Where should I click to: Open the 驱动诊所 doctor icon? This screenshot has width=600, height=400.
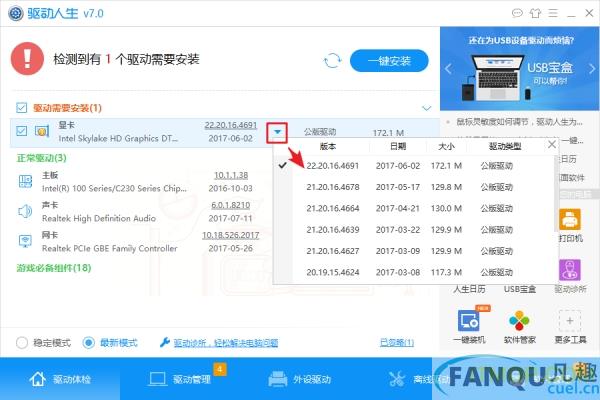(x=570, y=269)
